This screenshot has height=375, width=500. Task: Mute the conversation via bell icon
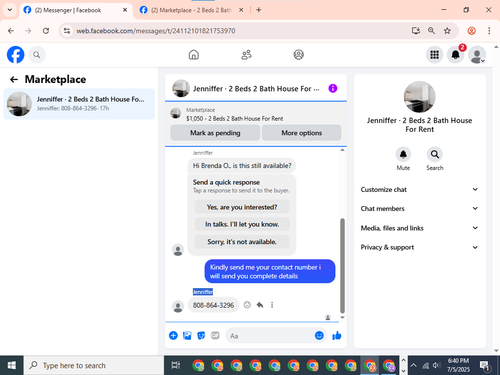pyautogui.click(x=403, y=154)
